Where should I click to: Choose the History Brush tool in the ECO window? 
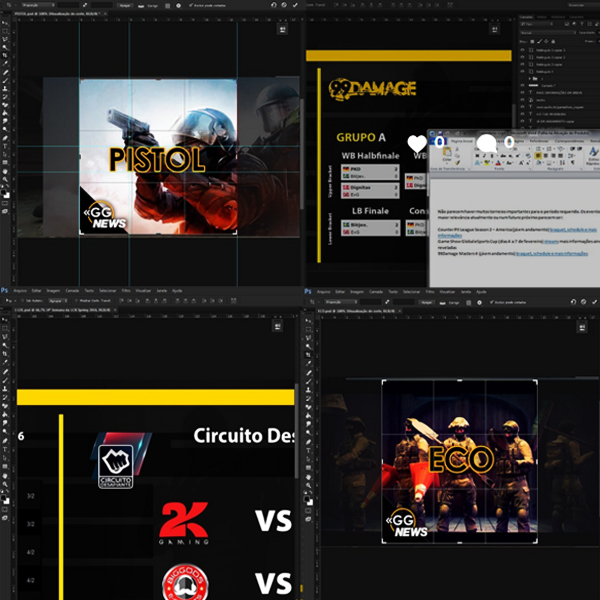pos(308,398)
